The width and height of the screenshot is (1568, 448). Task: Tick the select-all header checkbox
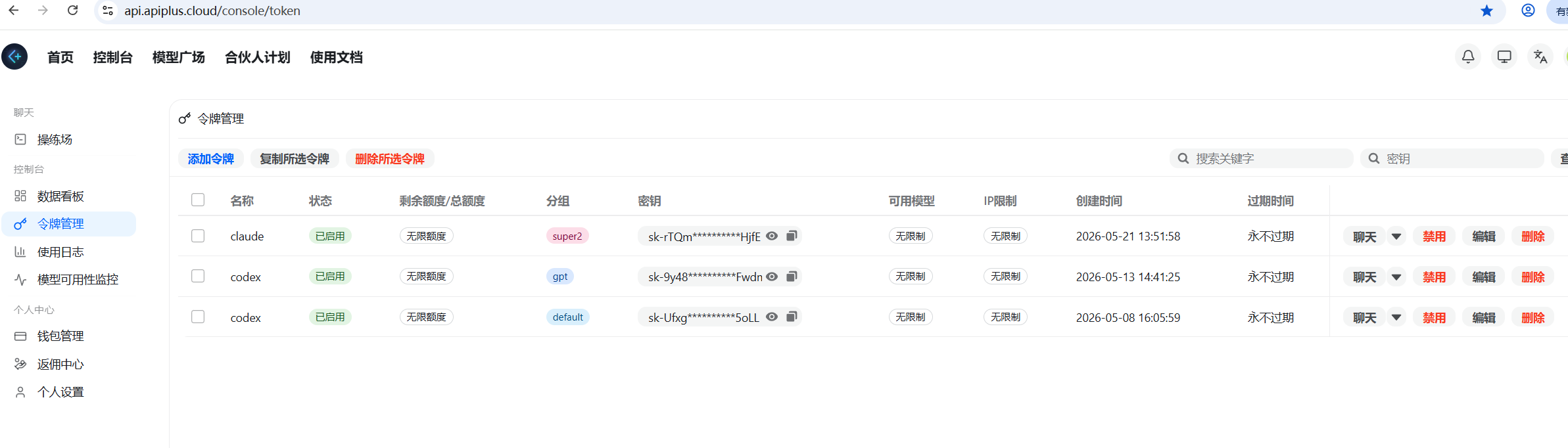198,200
